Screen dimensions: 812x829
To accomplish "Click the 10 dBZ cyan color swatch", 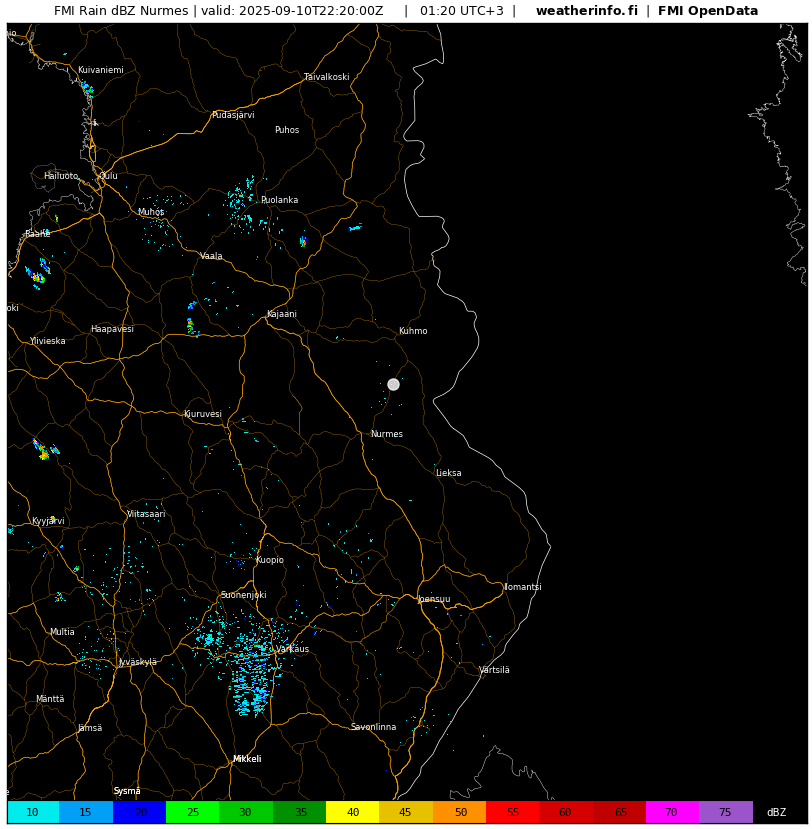I will point(33,812).
